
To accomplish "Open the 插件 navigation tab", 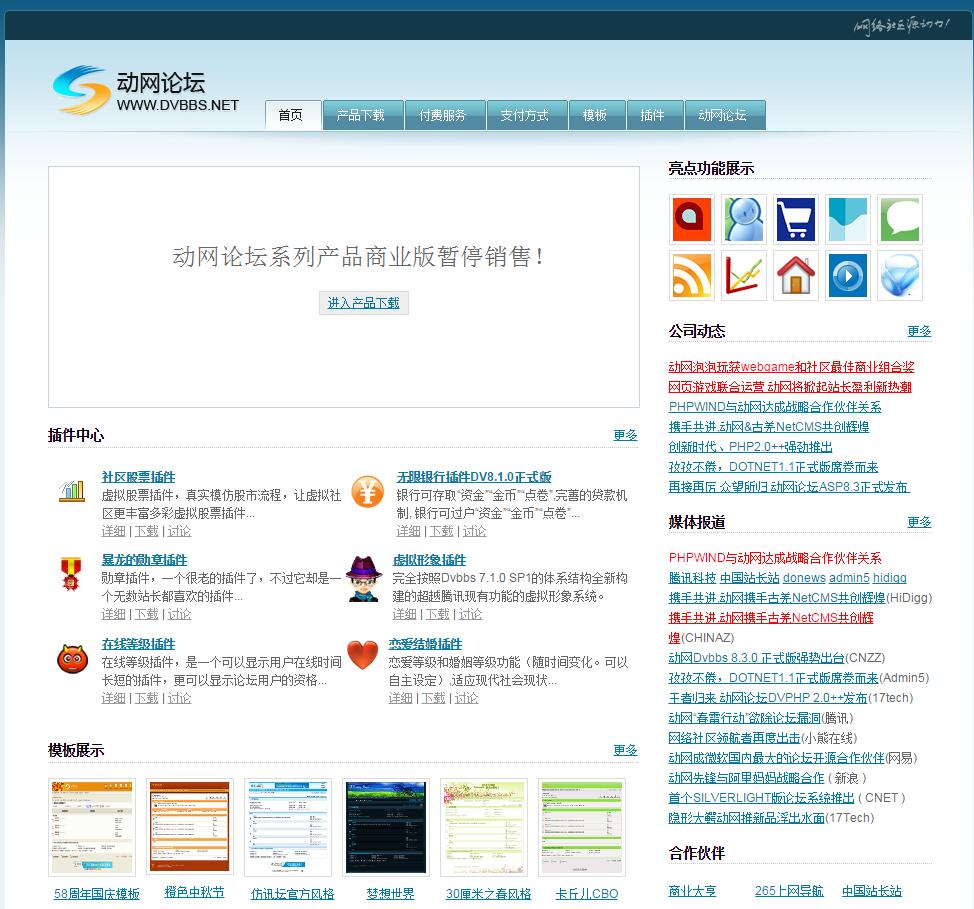I will pos(655,115).
